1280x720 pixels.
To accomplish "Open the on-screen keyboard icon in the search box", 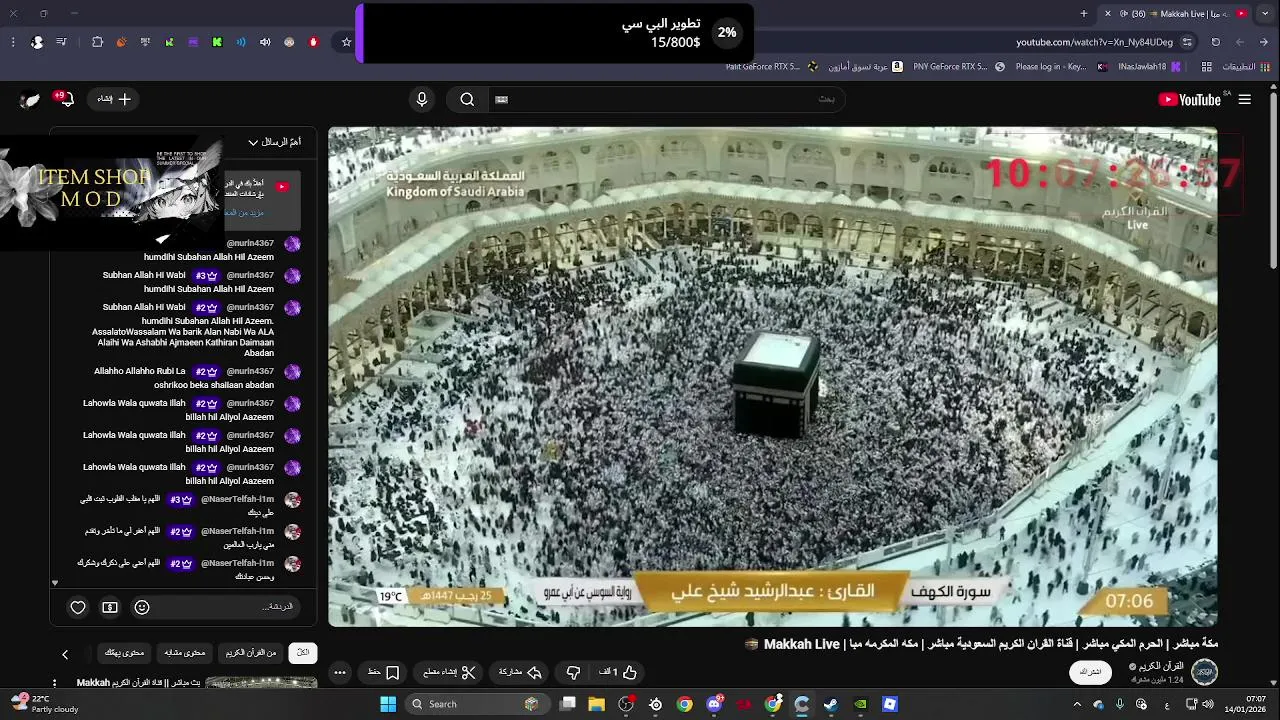I will (x=502, y=99).
